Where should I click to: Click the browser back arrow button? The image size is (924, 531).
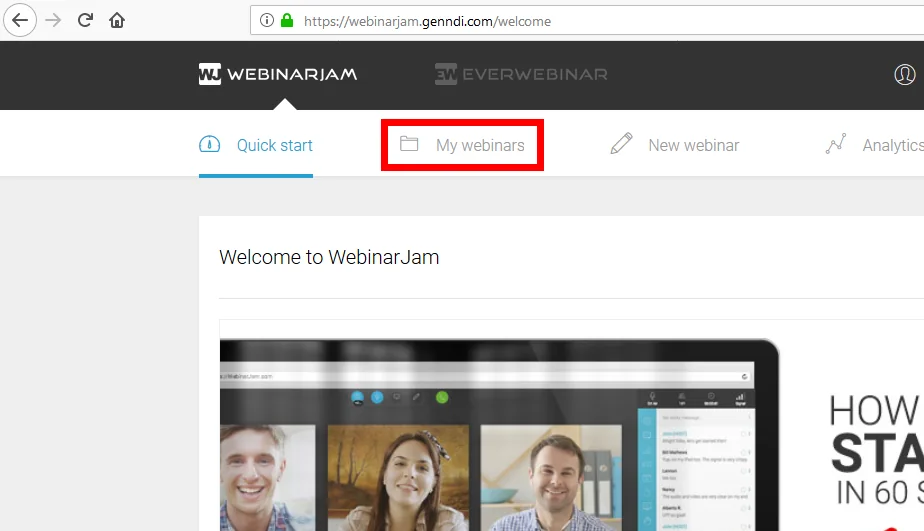tap(20, 21)
